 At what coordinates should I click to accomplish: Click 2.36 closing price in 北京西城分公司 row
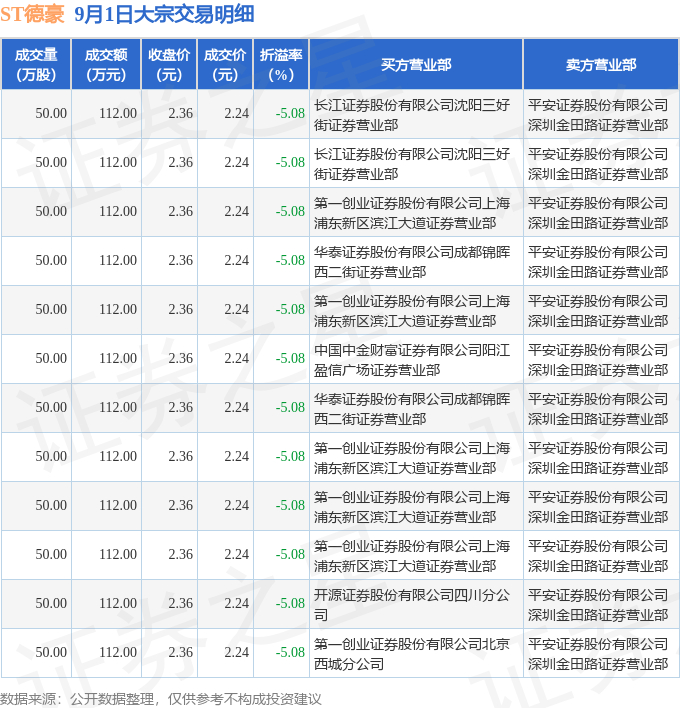click(181, 652)
